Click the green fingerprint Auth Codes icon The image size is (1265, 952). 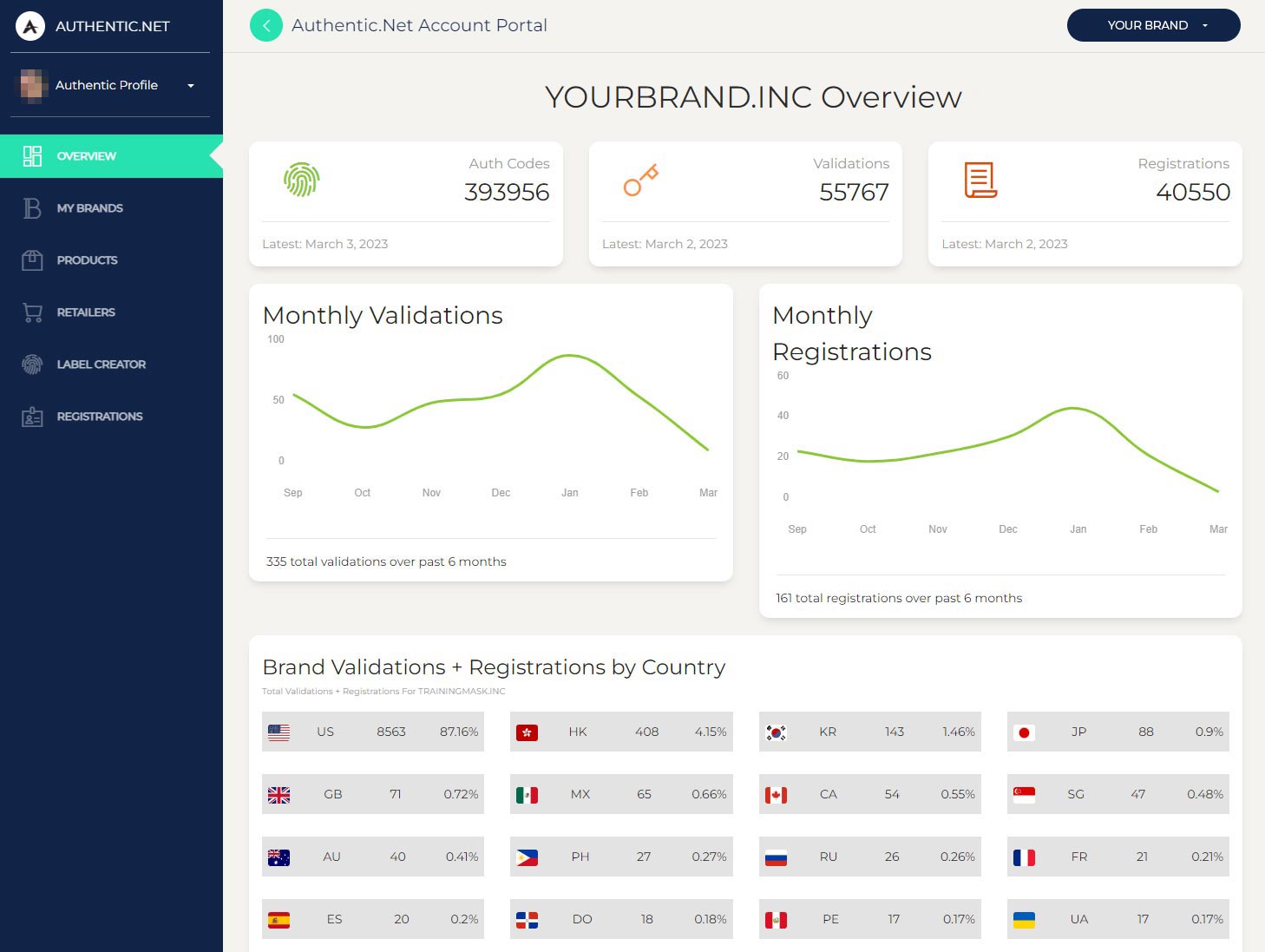tap(301, 180)
